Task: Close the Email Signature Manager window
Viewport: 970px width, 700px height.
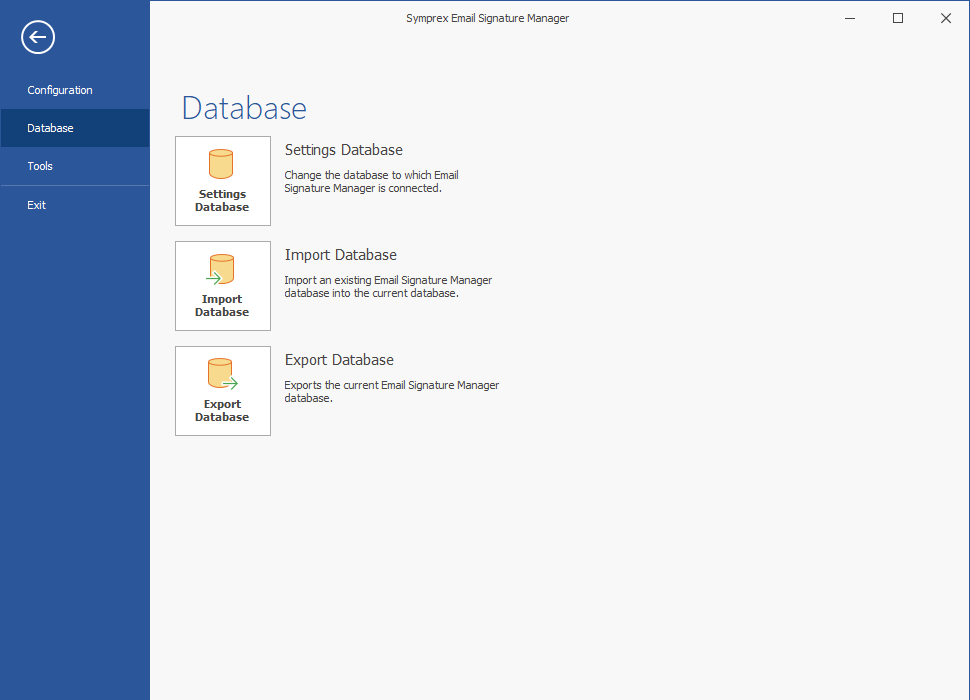Action: point(946,19)
